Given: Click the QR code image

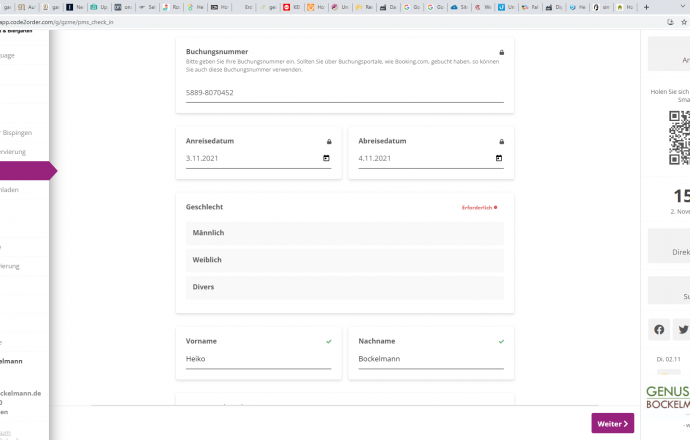Looking at the screenshot, I should point(679,138).
